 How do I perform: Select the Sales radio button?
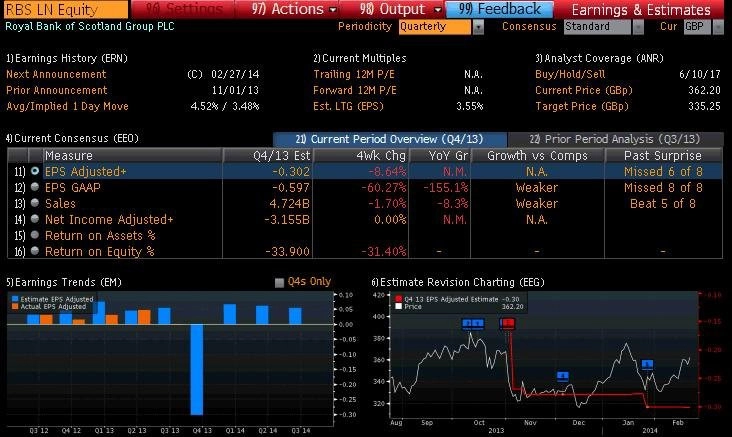point(35,203)
